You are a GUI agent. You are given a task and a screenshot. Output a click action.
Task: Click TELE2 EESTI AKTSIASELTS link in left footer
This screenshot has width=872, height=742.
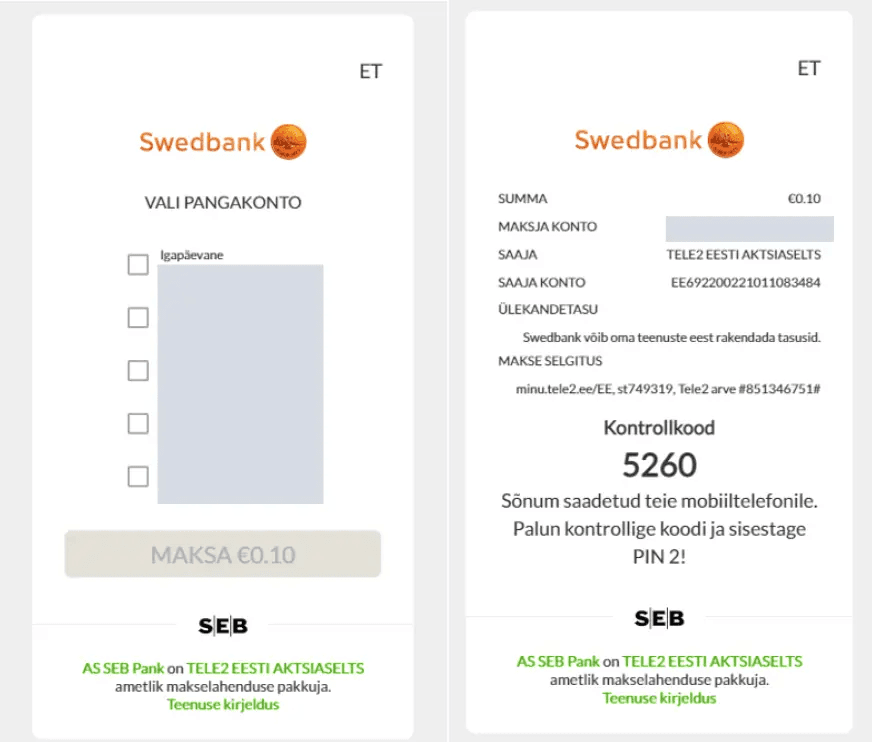[x=275, y=668]
